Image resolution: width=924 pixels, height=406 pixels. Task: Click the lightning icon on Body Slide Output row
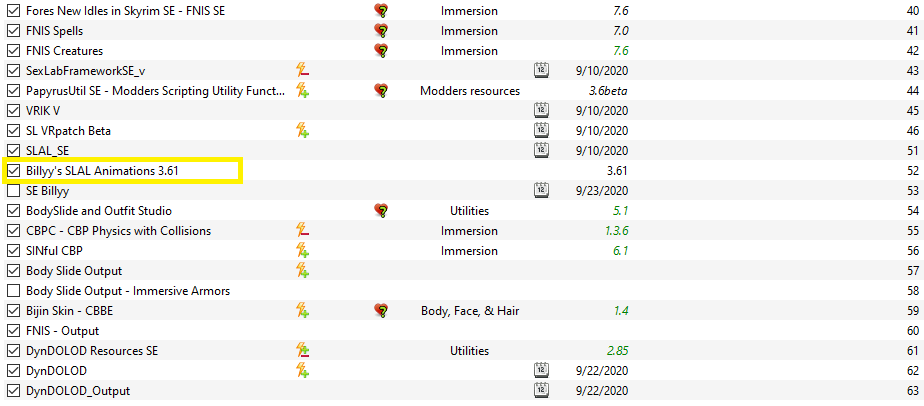pos(303,271)
